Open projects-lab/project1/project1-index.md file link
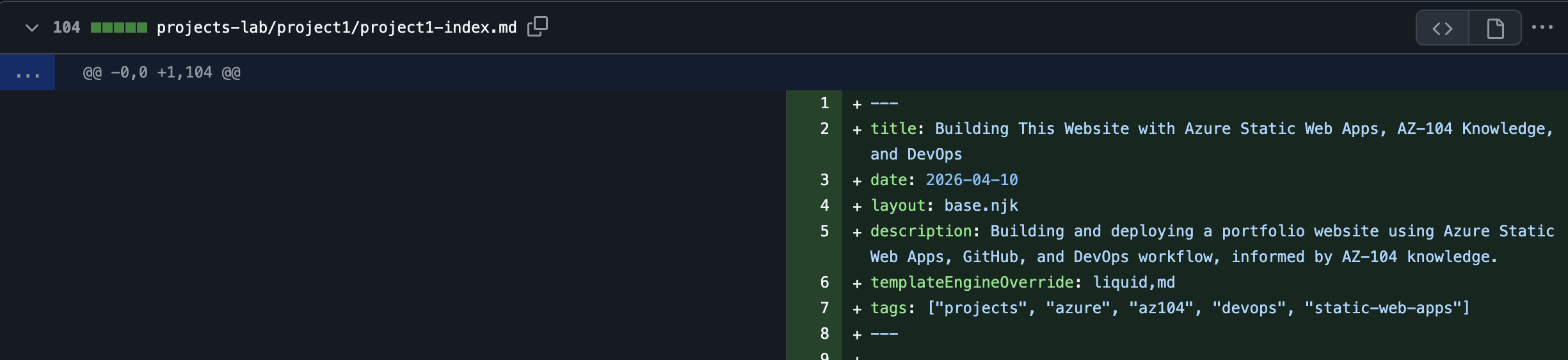Image resolution: width=1568 pixels, height=360 pixels. click(x=337, y=28)
